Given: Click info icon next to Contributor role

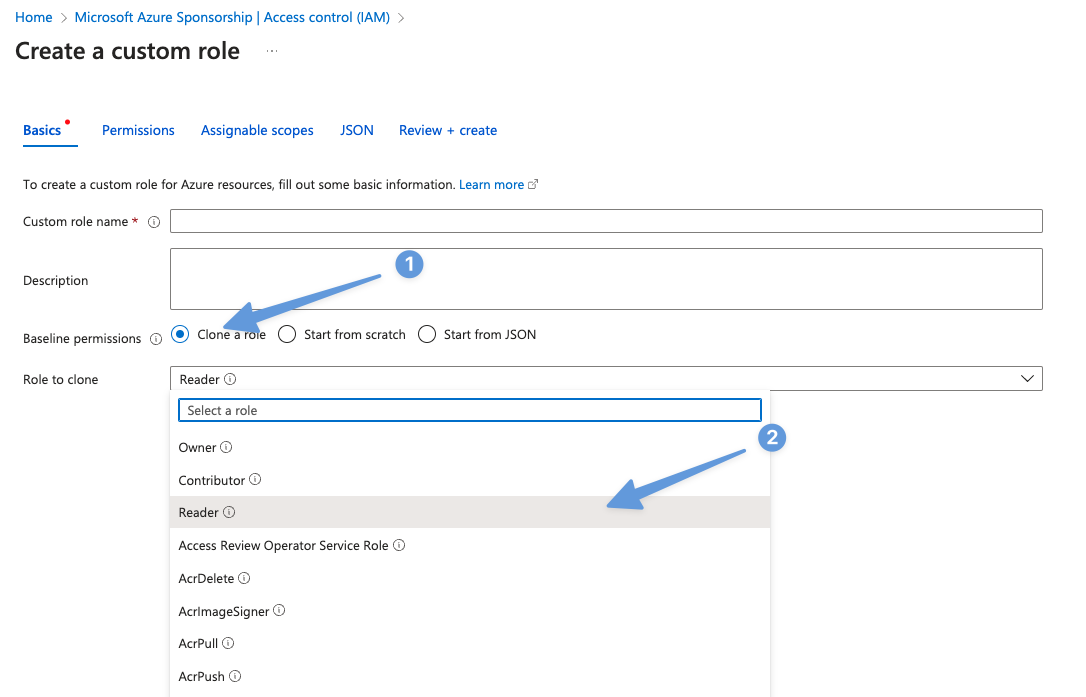Looking at the screenshot, I should tap(255, 480).
